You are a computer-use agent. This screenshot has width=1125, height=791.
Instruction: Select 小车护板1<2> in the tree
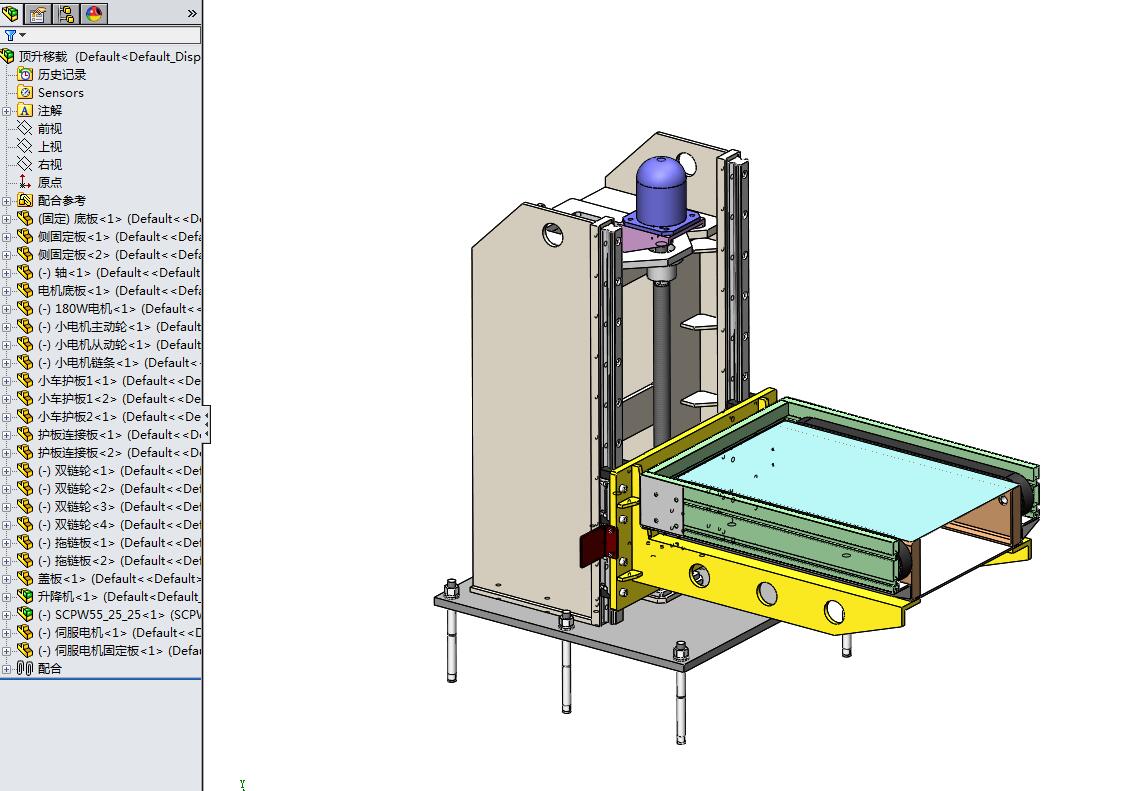[x=119, y=398]
